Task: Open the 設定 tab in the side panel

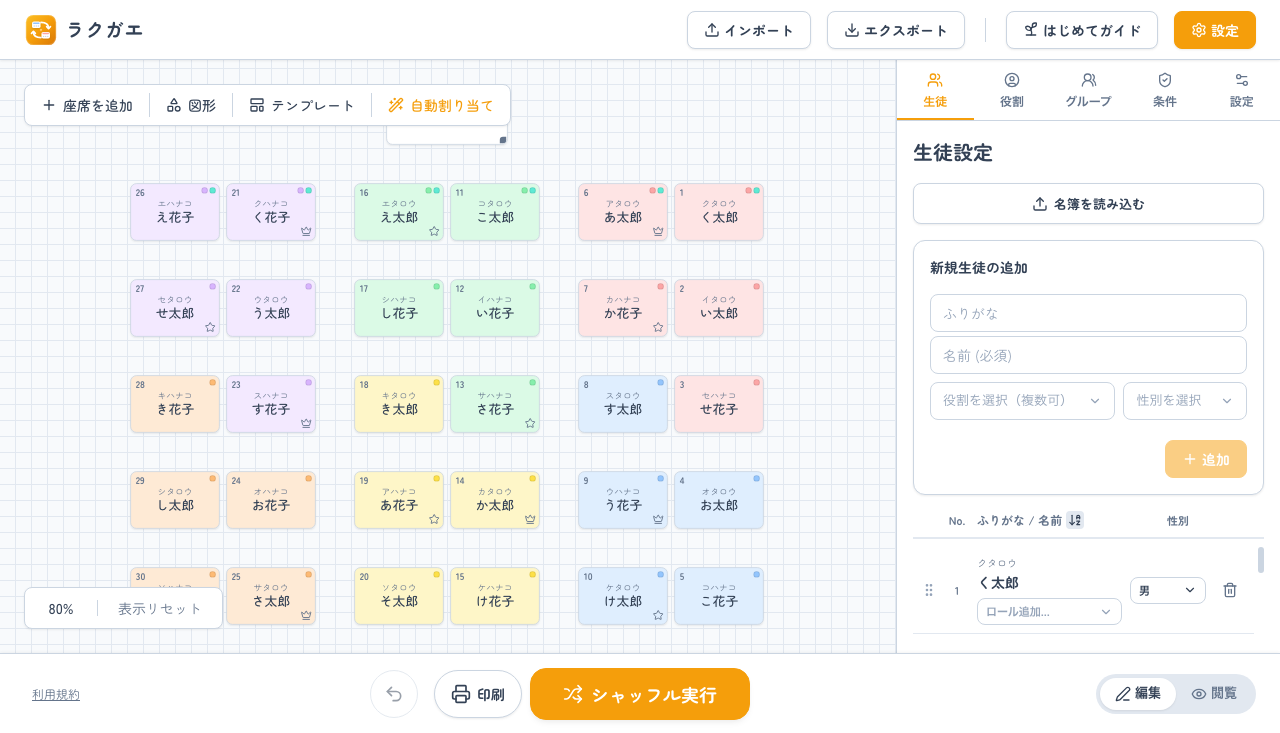Action: (1241, 90)
